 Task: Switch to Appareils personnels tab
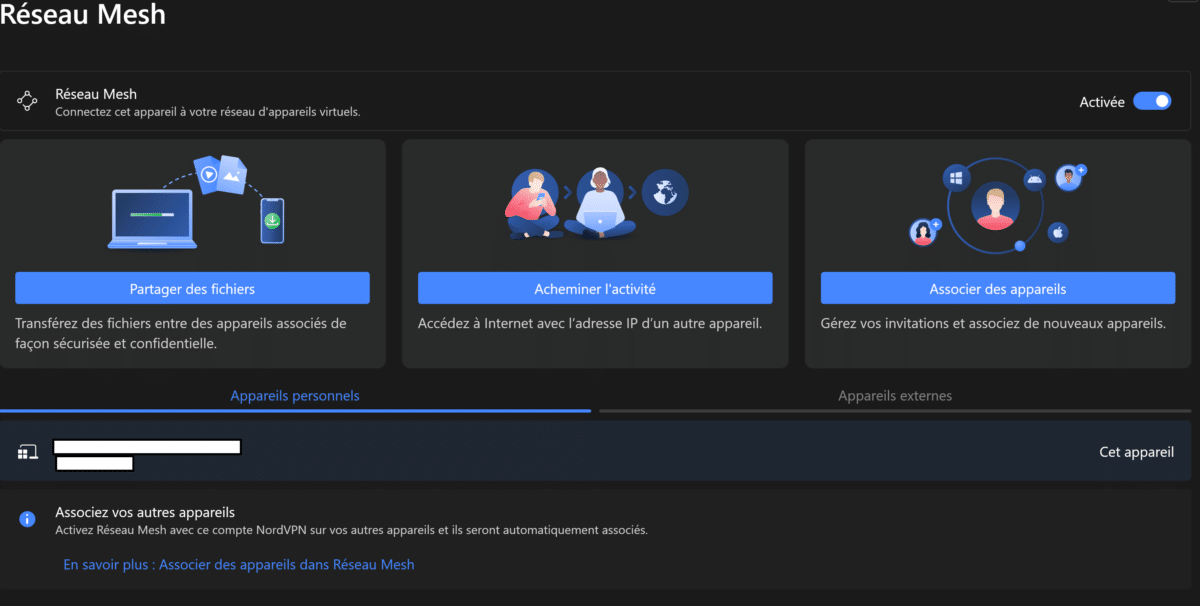click(295, 396)
